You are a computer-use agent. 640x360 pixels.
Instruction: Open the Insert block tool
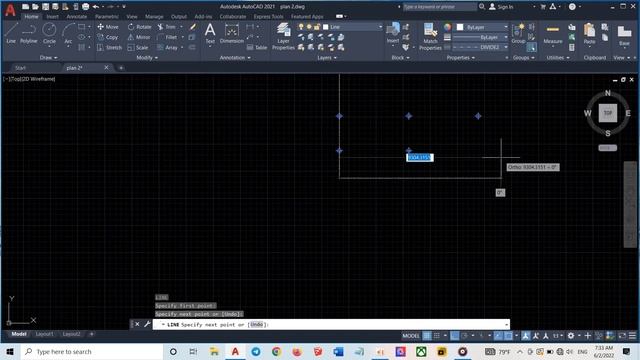(393, 33)
